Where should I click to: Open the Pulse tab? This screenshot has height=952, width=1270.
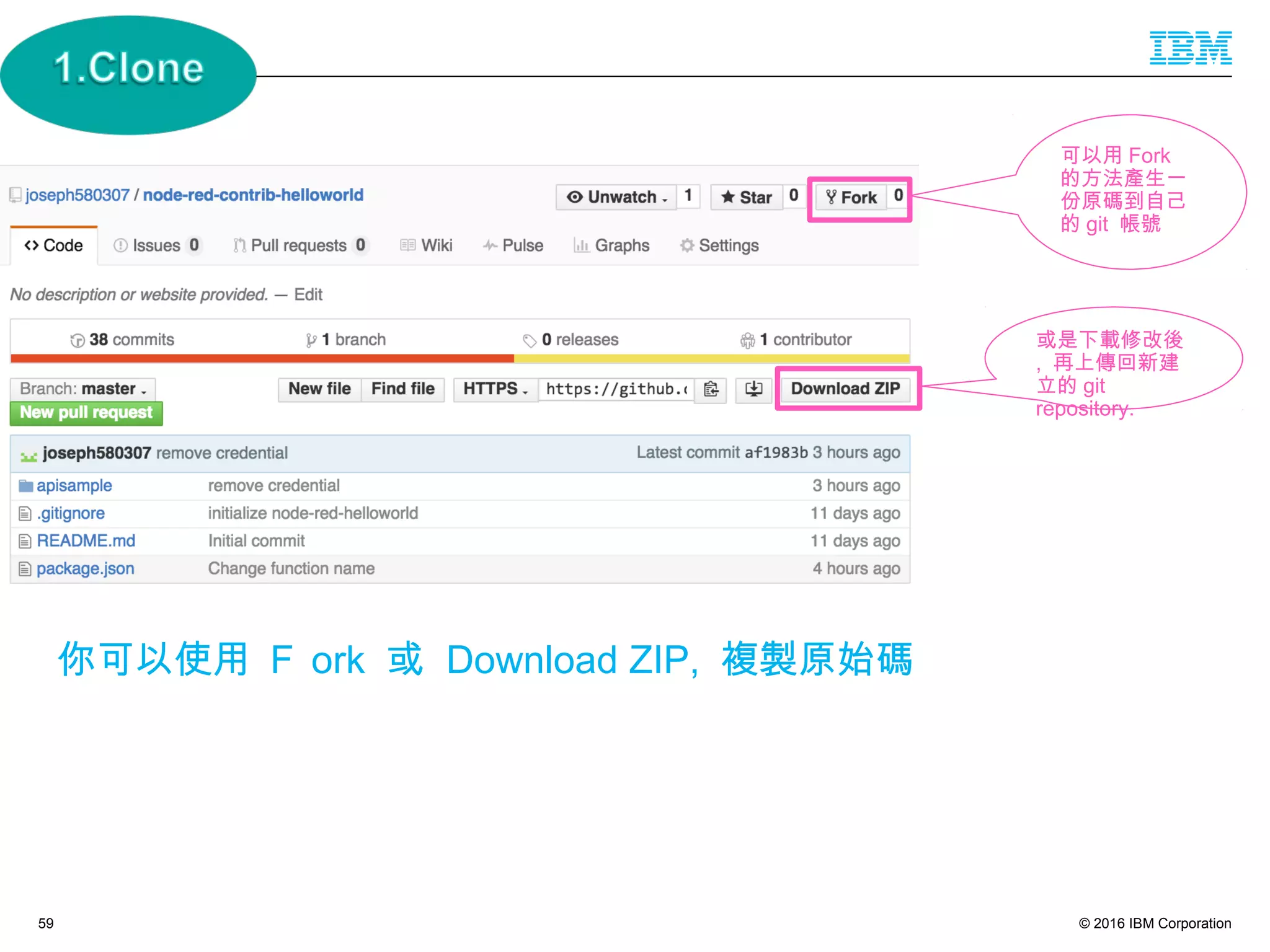[513, 245]
